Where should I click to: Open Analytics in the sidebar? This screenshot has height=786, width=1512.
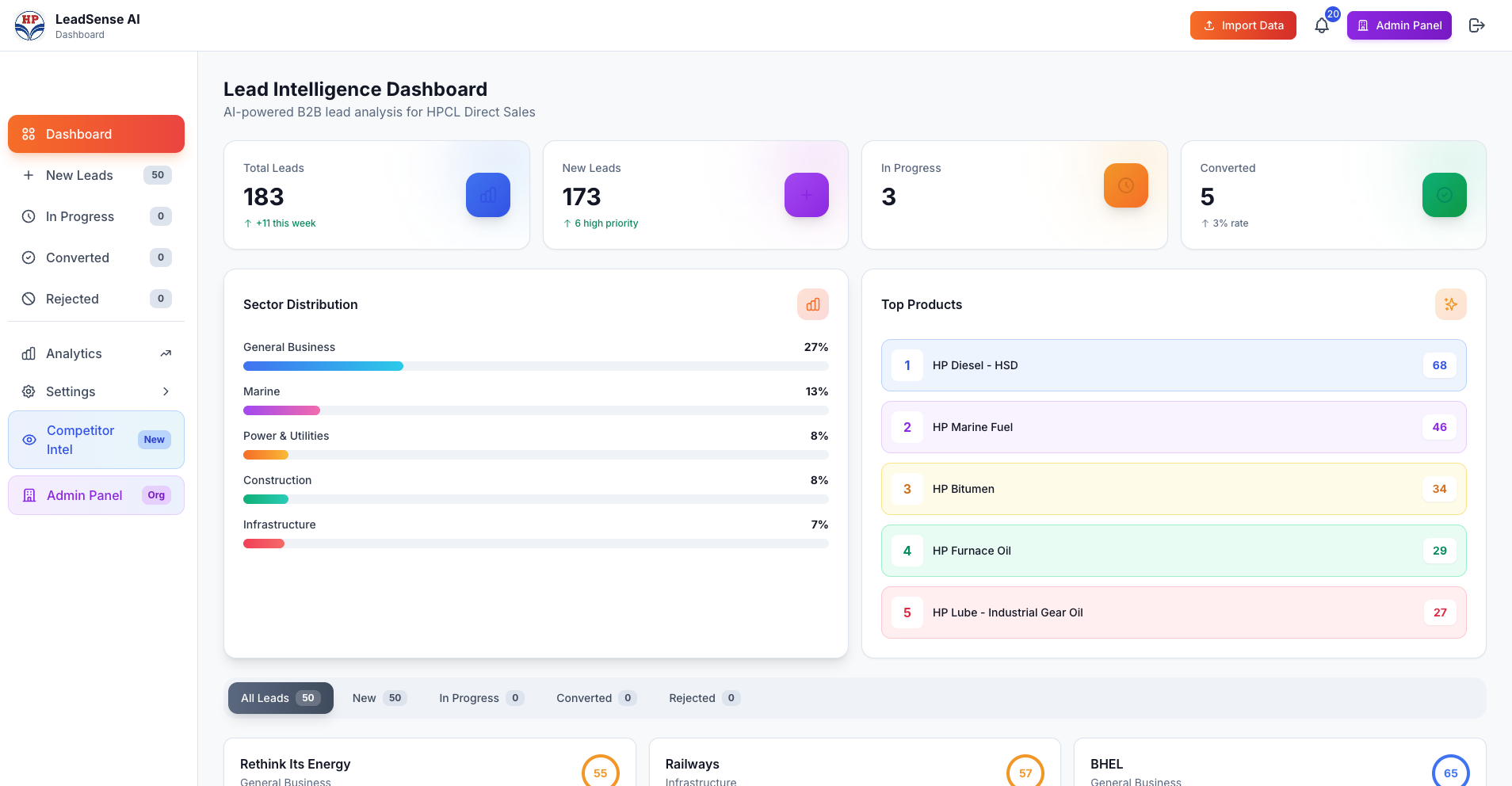(x=96, y=353)
